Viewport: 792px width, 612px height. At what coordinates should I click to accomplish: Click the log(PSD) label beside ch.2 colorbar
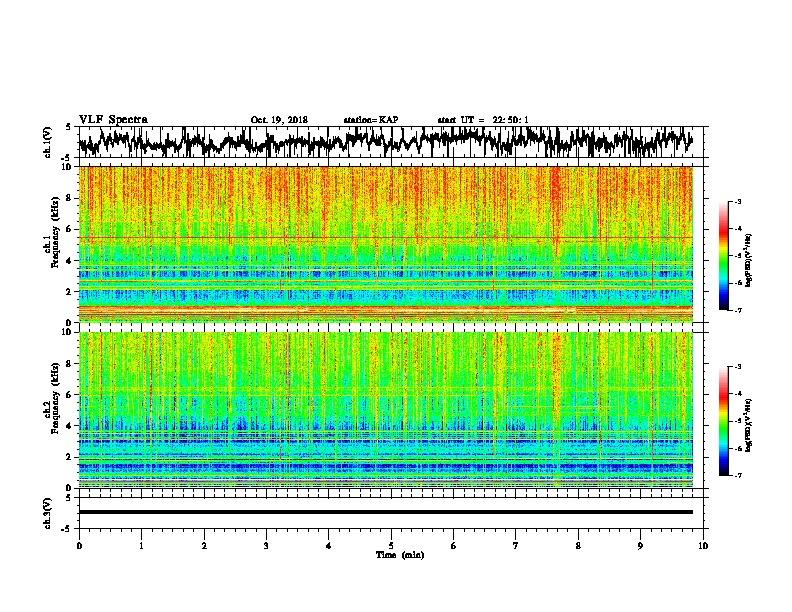pyautogui.click(x=748, y=425)
